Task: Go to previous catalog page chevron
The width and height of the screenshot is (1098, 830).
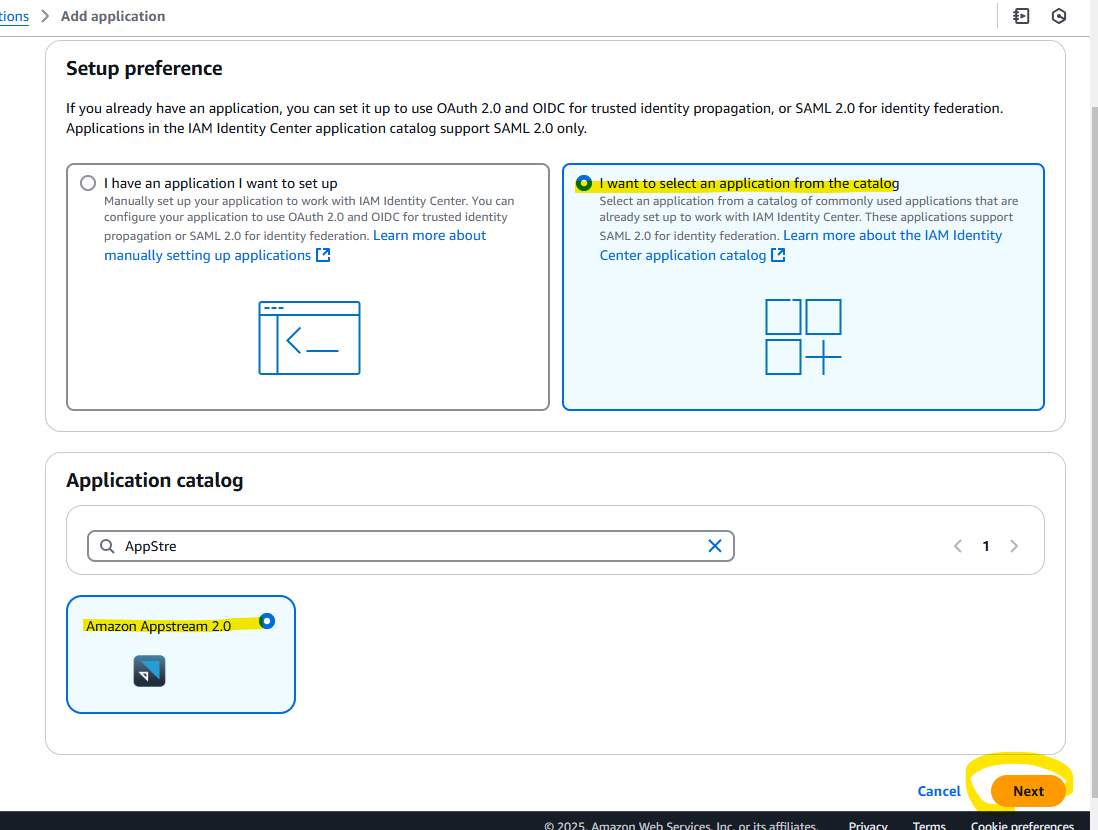Action: 957,546
